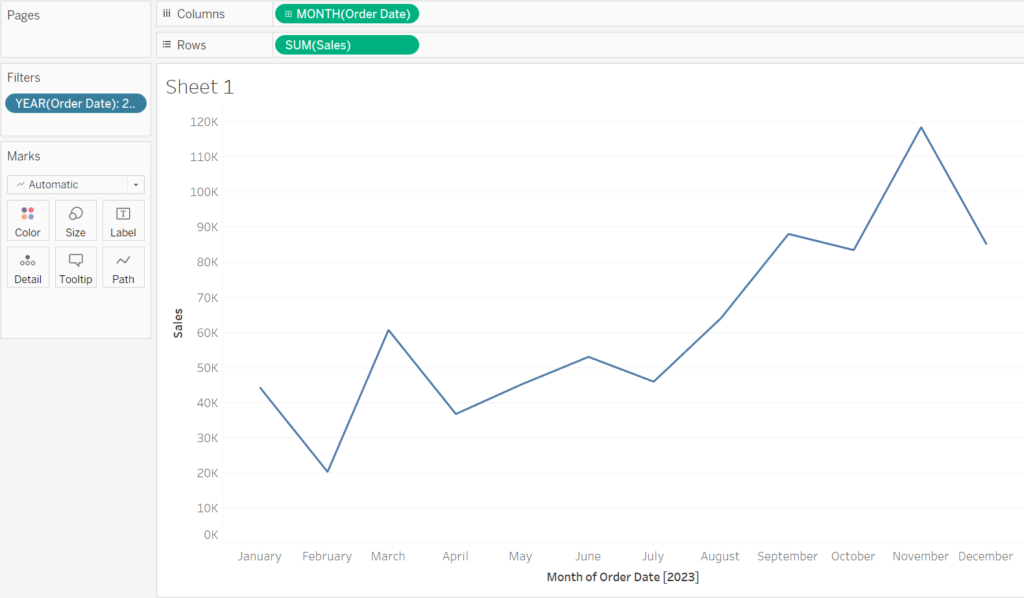Screen dimensions: 1024x598
Task: Click the Columns shelf icon
Action: (x=167, y=14)
